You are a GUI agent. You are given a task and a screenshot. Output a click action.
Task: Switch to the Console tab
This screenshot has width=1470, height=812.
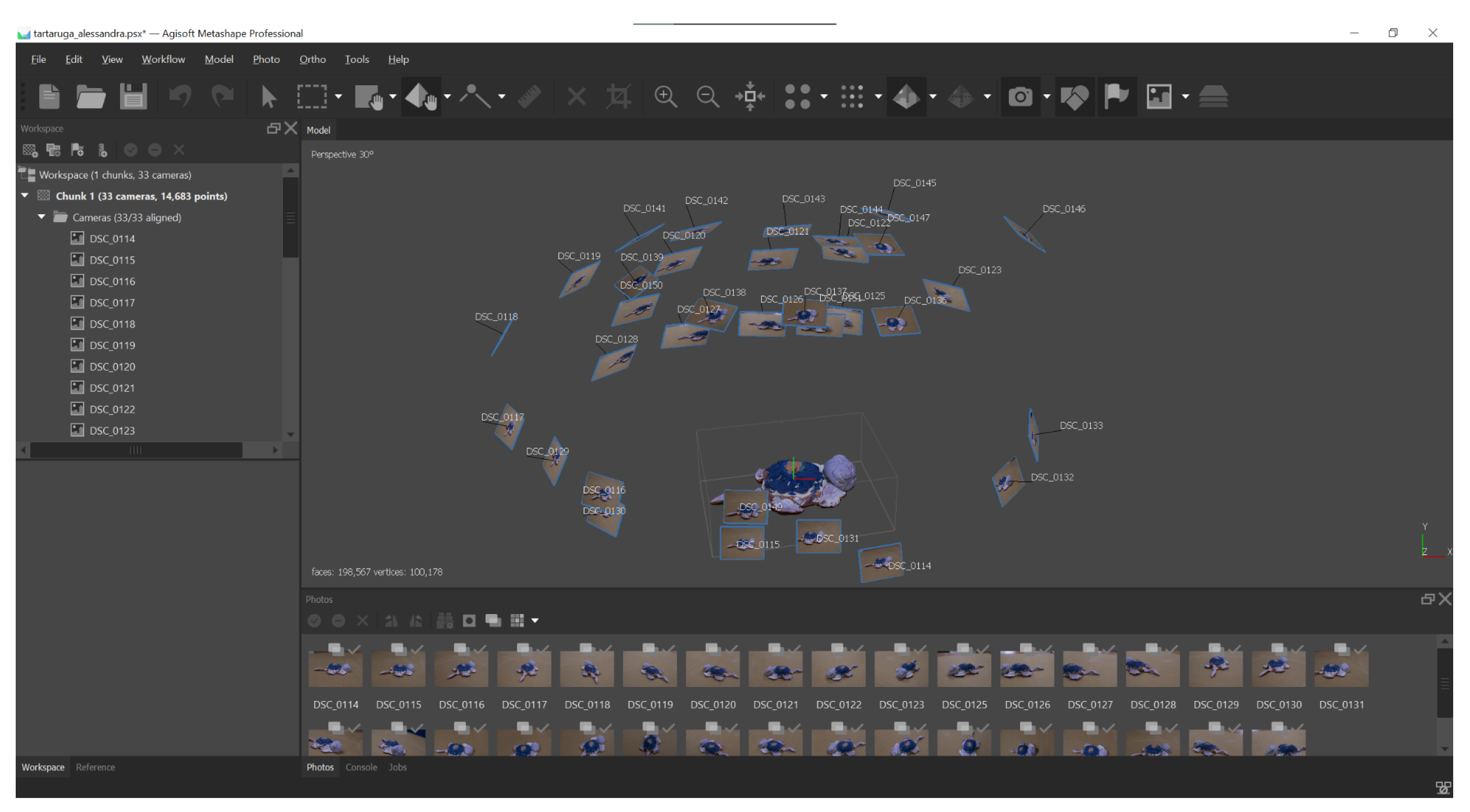tap(361, 767)
